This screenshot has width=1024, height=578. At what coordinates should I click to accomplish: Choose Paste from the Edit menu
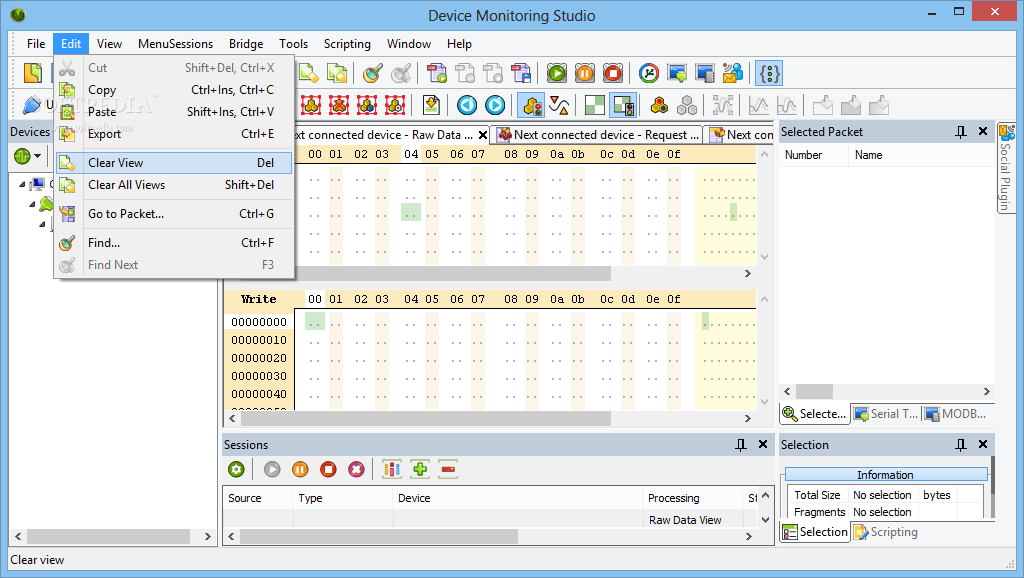174,112
